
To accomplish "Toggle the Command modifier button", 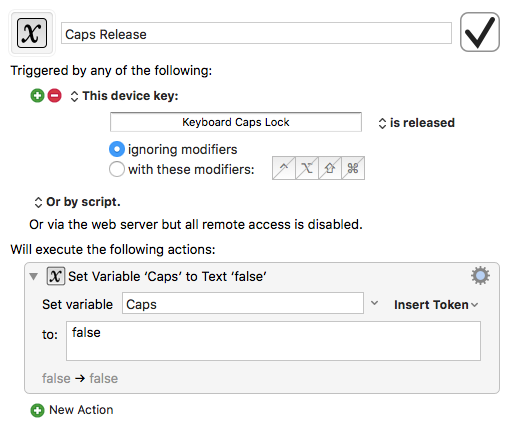I will [353, 168].
